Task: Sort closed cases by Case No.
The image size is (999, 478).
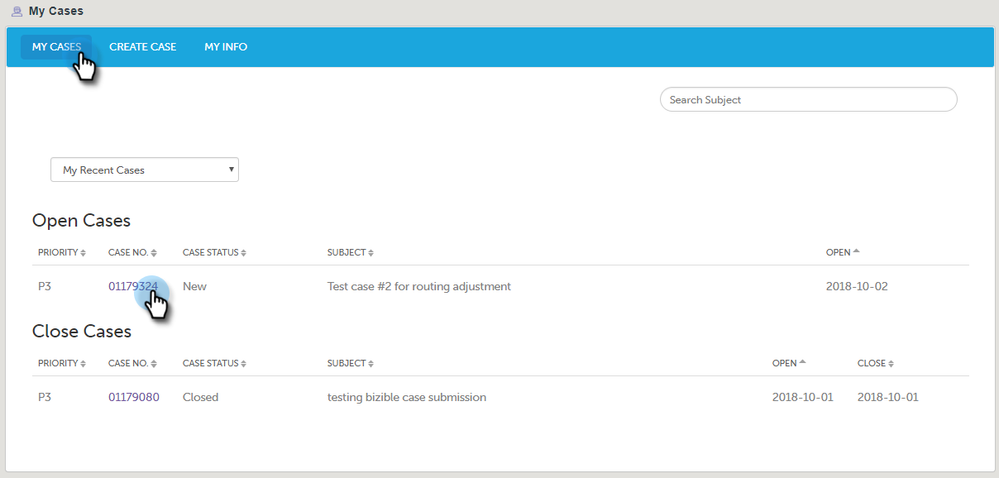Action: (132, 364)
